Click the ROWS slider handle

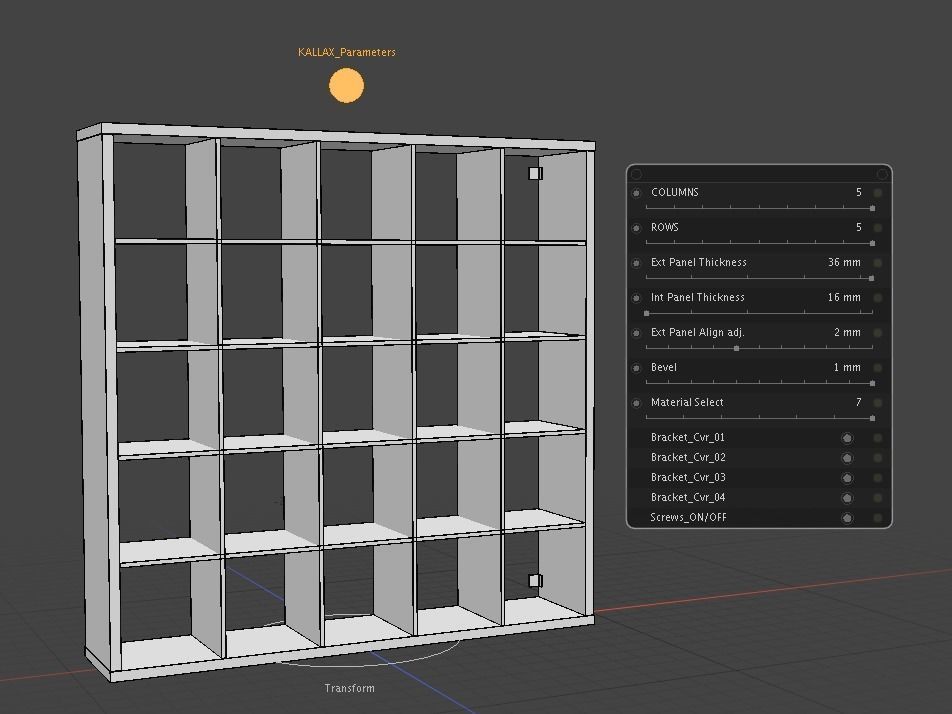point(872,241)
